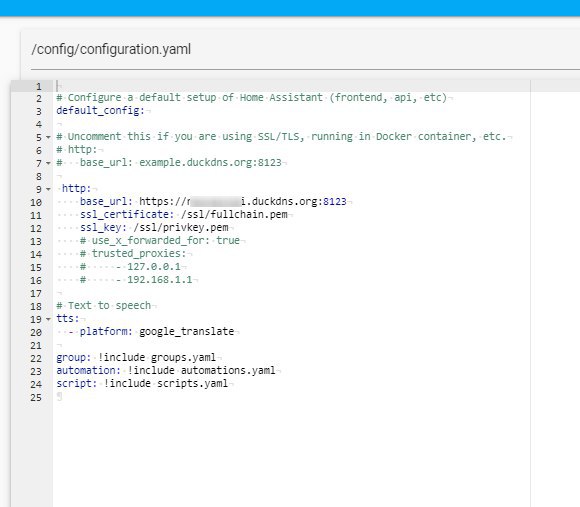Click the 'base_url:' key on line 10
This screenshot has height=507, width=580.
tap(106, 202)
